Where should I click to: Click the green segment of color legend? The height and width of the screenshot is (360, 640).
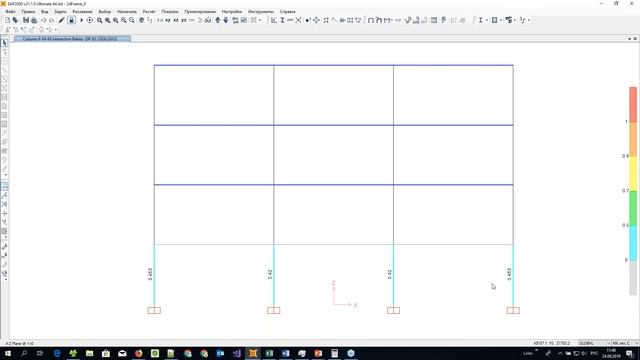[633, 209]
